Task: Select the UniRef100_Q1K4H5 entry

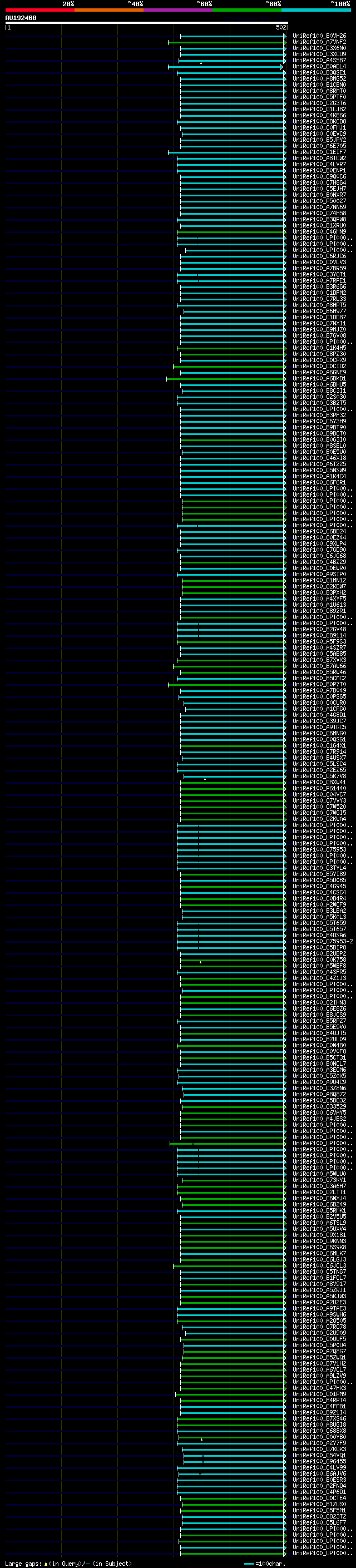Action: 319,348
